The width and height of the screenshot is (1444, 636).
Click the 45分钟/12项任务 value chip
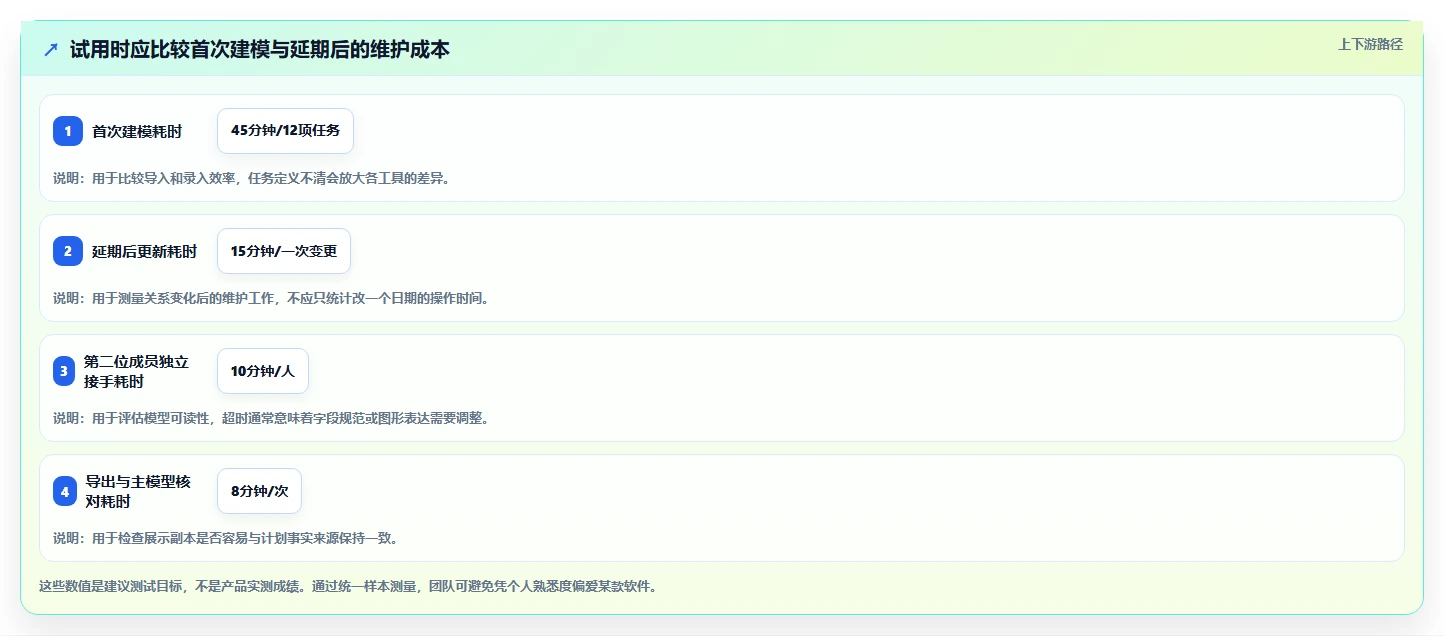tap(285, 131)
